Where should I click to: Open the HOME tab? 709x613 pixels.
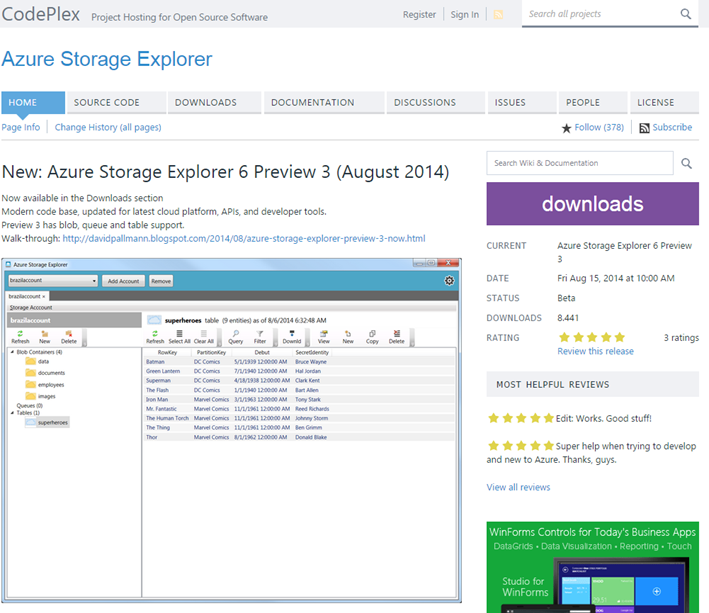[33, 103]
